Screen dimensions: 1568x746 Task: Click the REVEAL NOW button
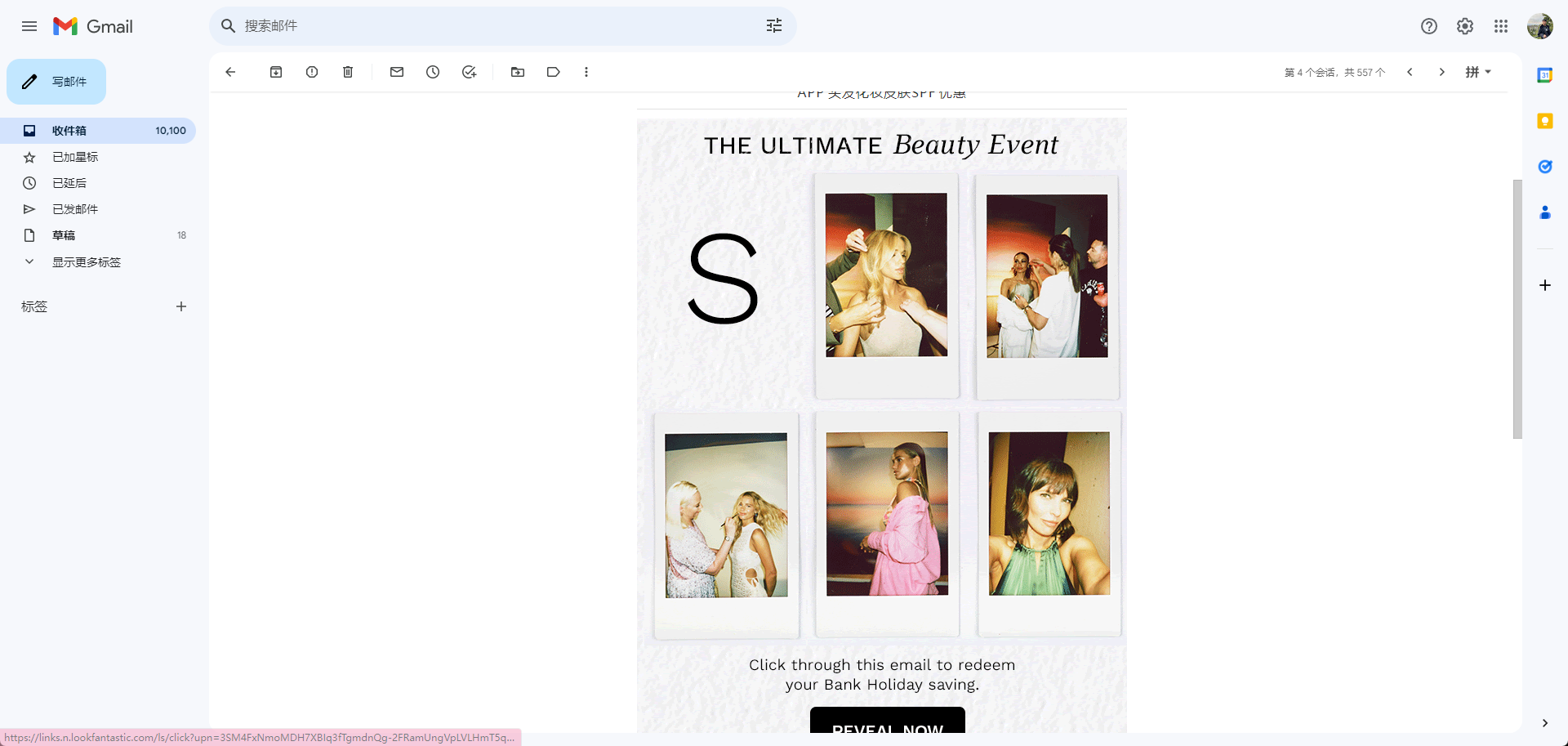(x=888, y=721)
